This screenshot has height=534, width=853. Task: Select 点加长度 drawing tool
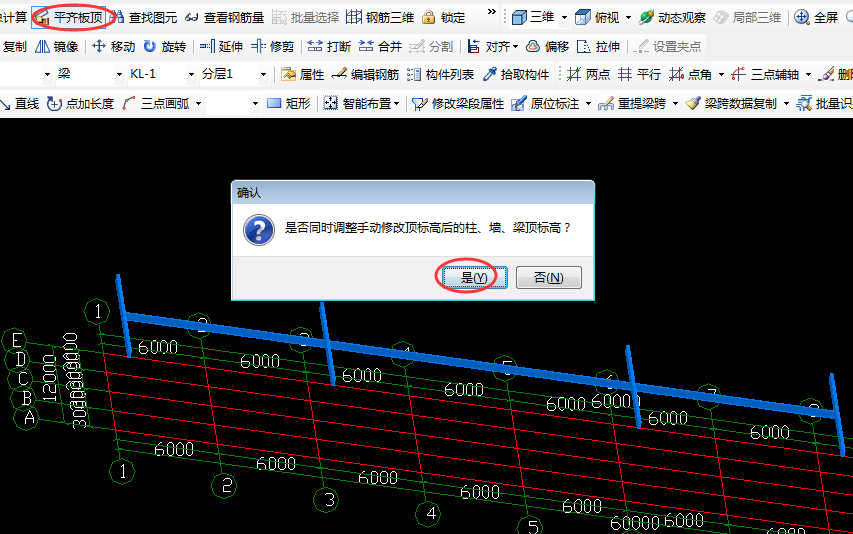point(81,103)
